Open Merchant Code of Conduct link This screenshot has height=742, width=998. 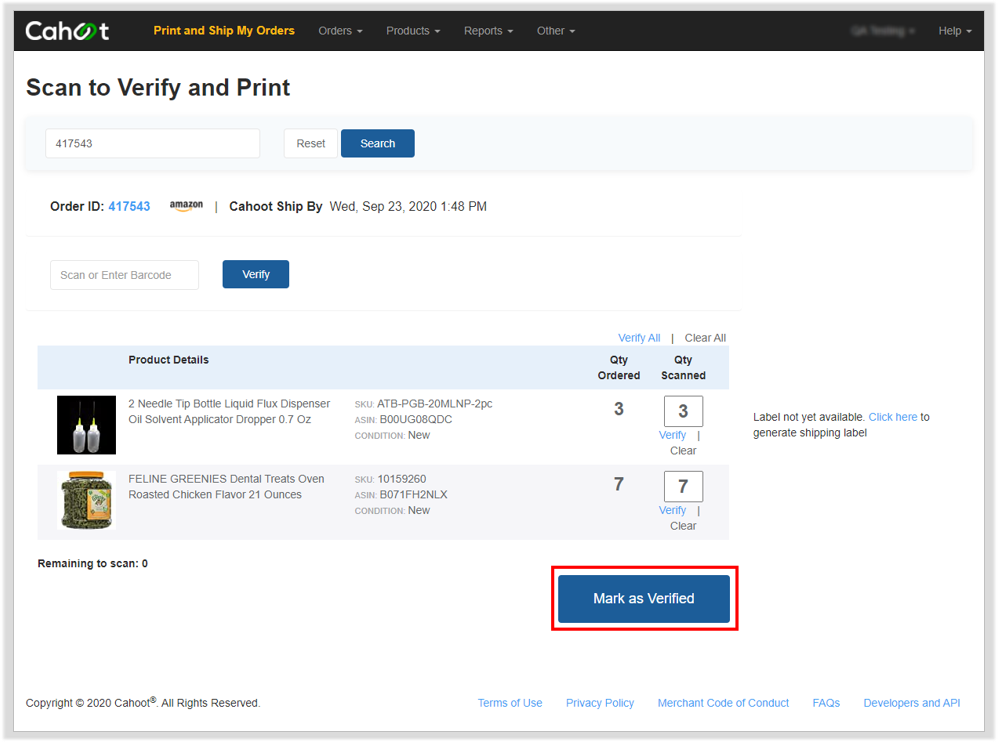pyautogui.click(x=723, y=703)
